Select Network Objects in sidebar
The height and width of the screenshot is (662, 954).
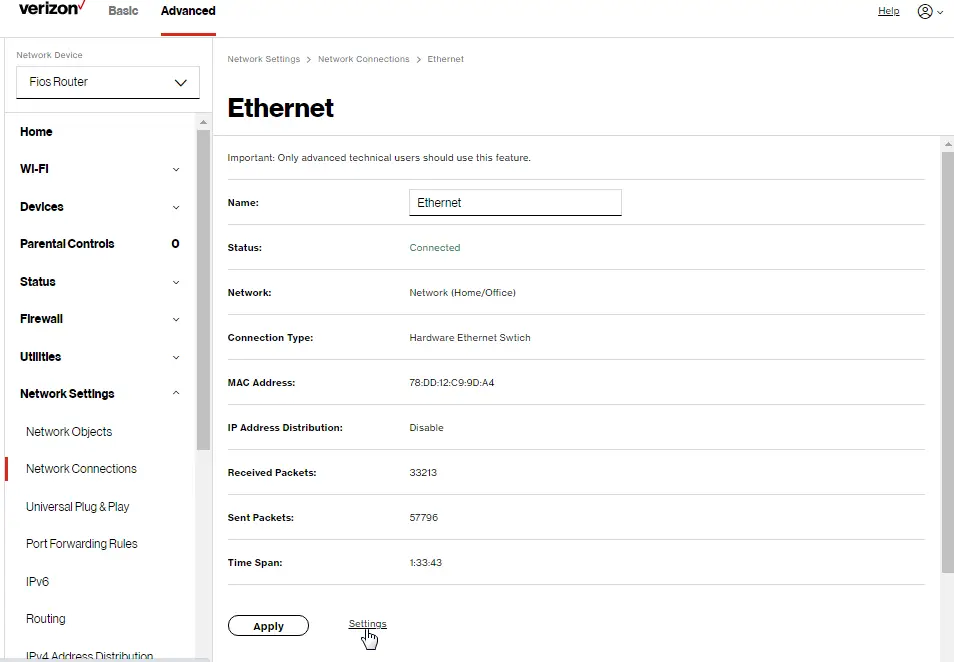(x=68, y=431)
